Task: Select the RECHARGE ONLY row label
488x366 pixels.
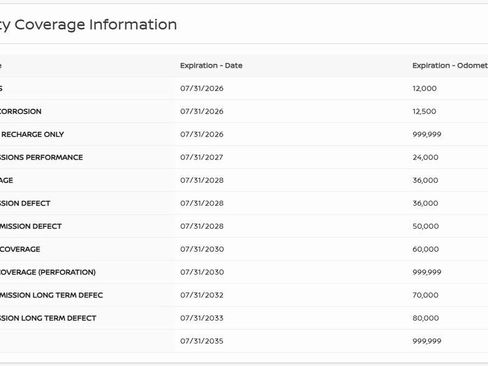Action: click(x=32, y=134)
